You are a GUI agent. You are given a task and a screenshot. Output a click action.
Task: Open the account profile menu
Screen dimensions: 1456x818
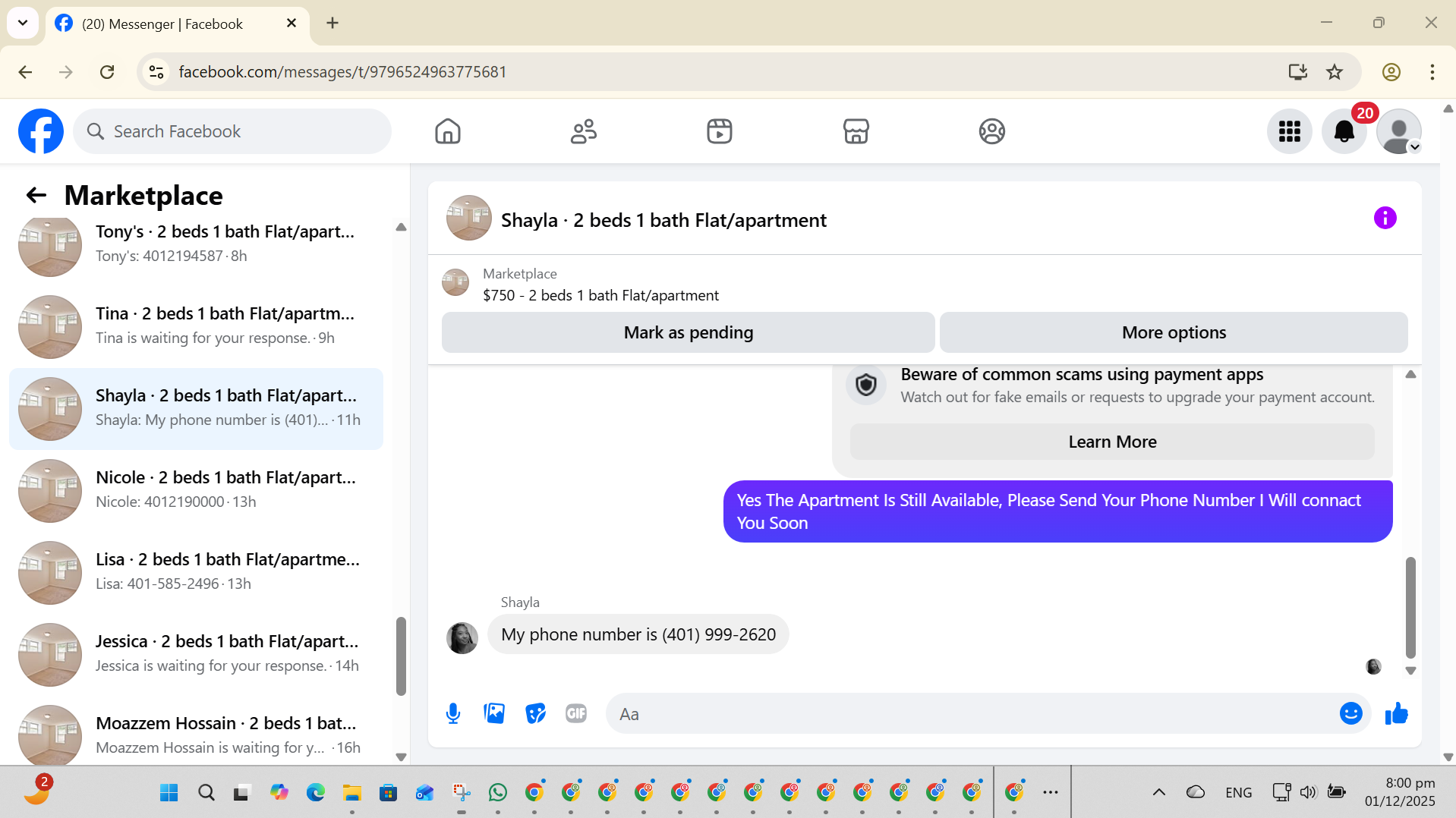coord(1399,131)
